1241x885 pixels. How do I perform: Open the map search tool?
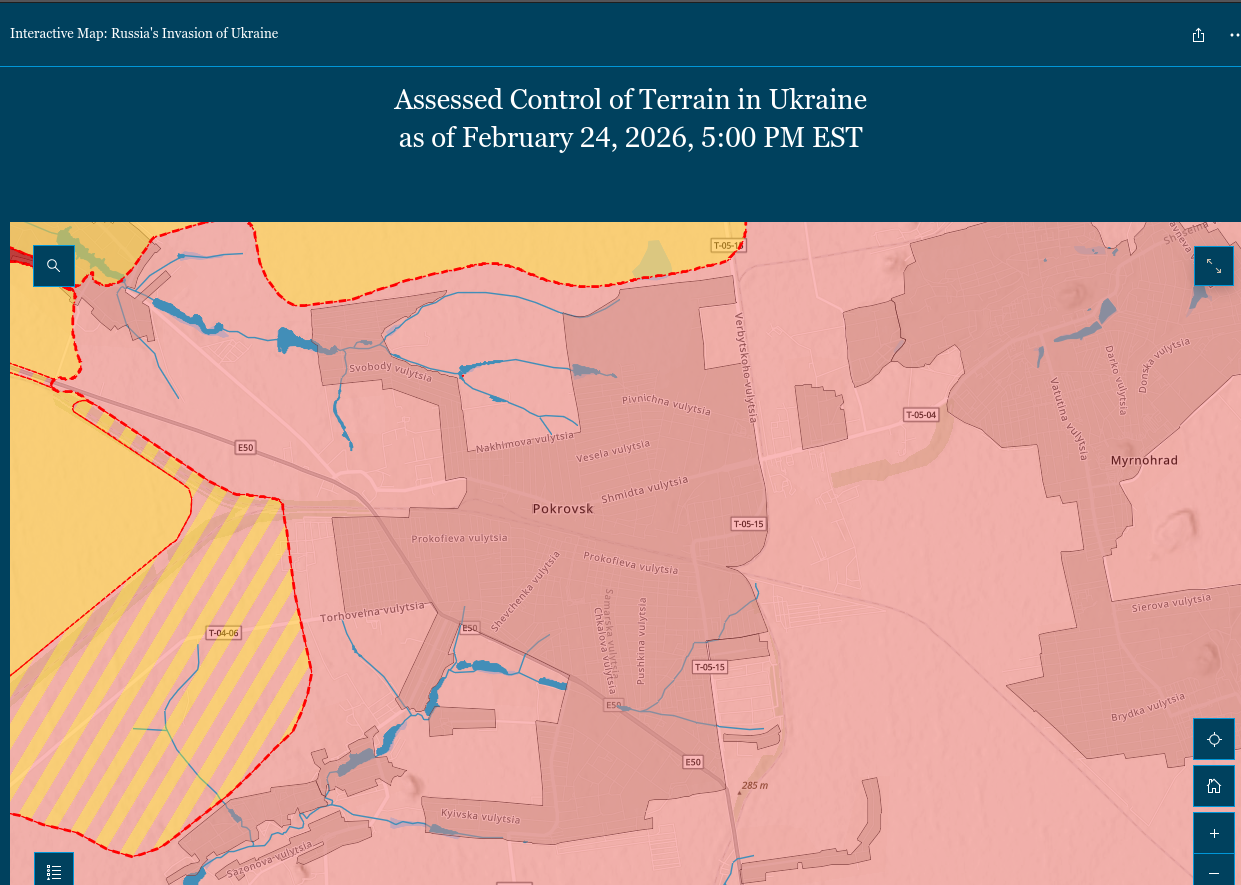click(x=54, y=266)
